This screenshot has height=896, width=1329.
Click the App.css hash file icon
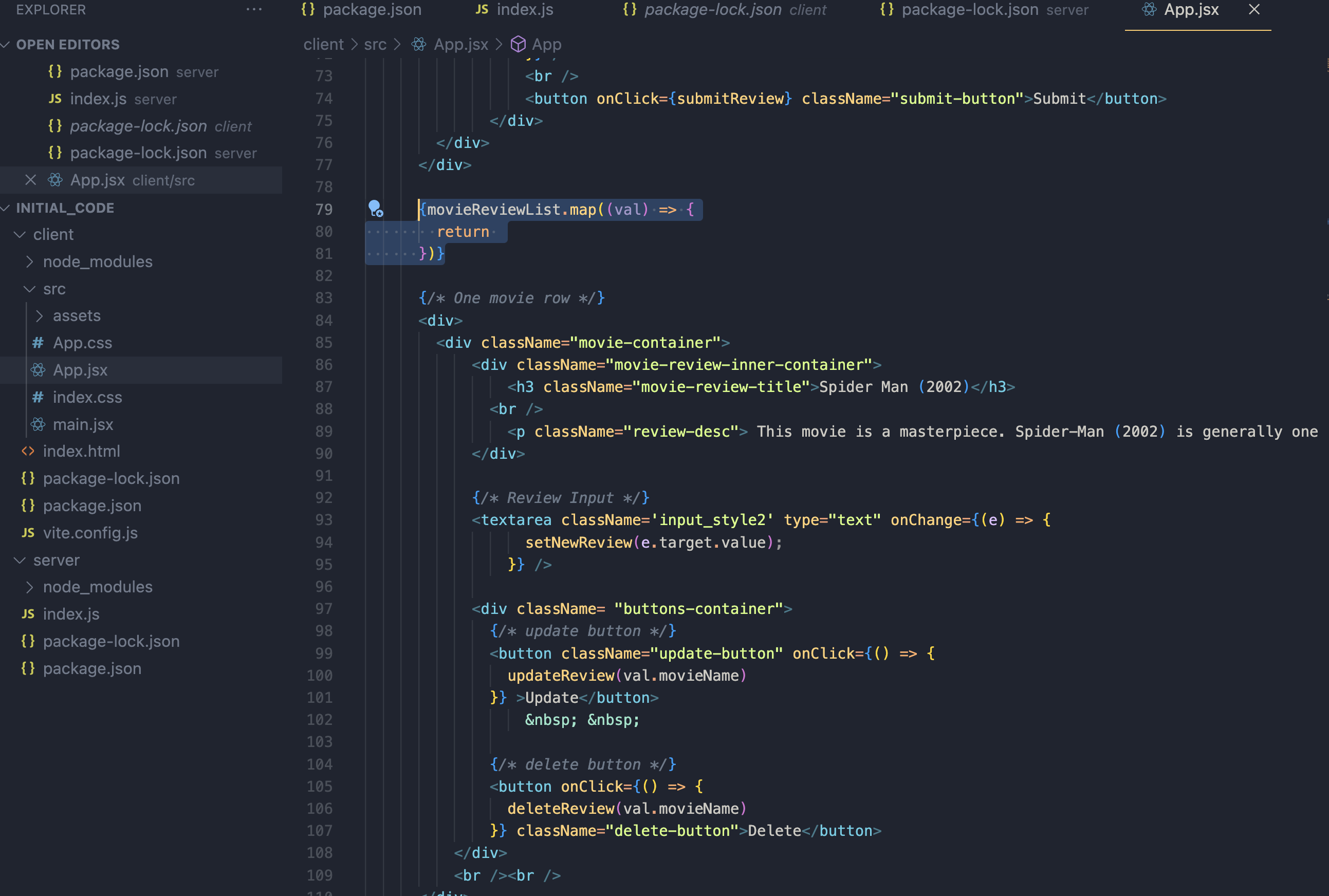(x=39, y=343)
